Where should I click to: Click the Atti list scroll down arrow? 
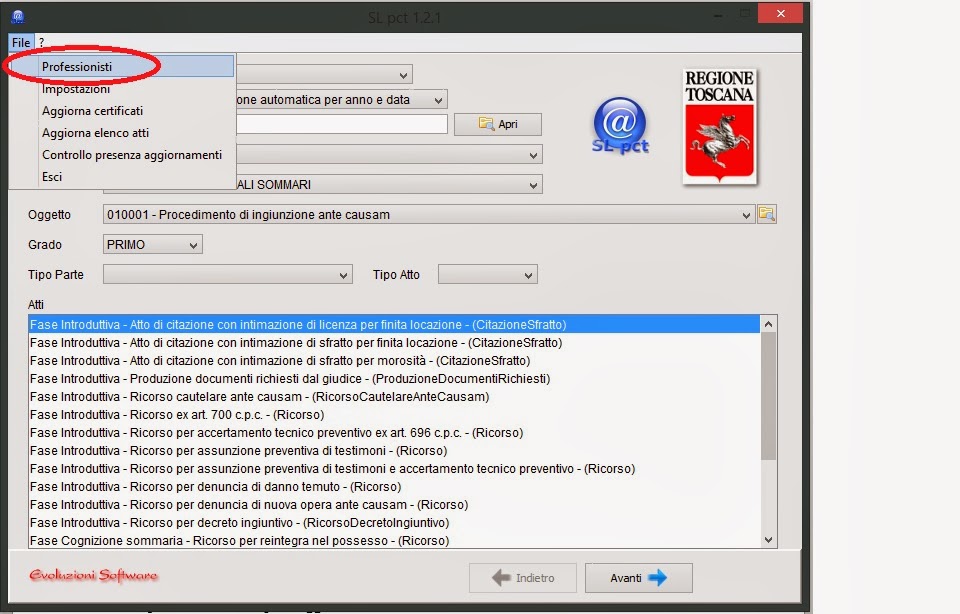[768, 540]
